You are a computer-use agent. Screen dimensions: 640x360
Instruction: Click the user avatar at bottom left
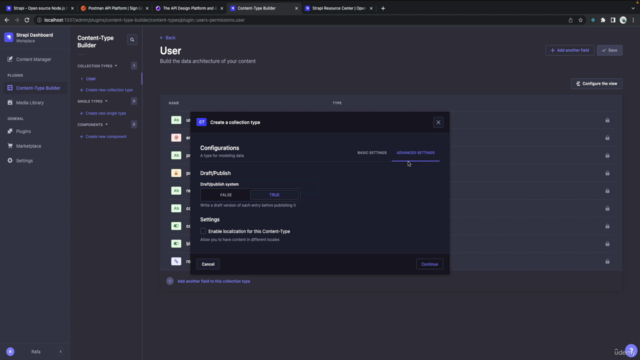tap(10, 351)
